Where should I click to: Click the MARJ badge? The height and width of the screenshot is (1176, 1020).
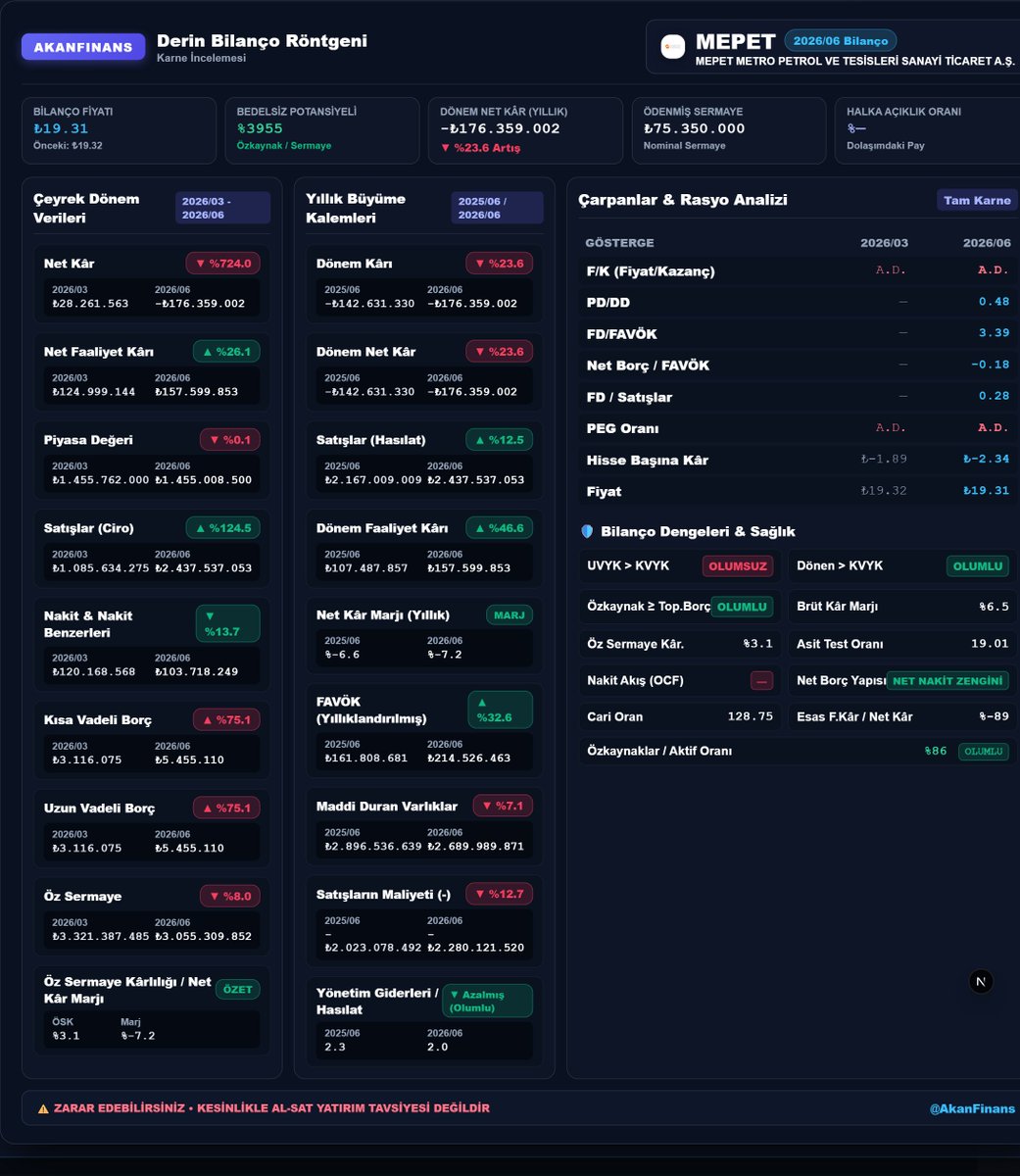510,615
